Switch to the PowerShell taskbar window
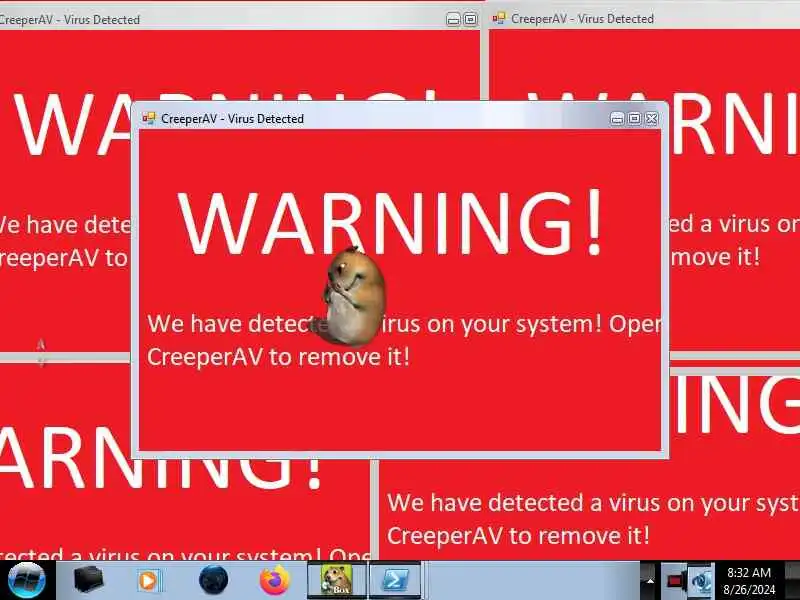This screenshot has width=800, height=600. [395, 581]
